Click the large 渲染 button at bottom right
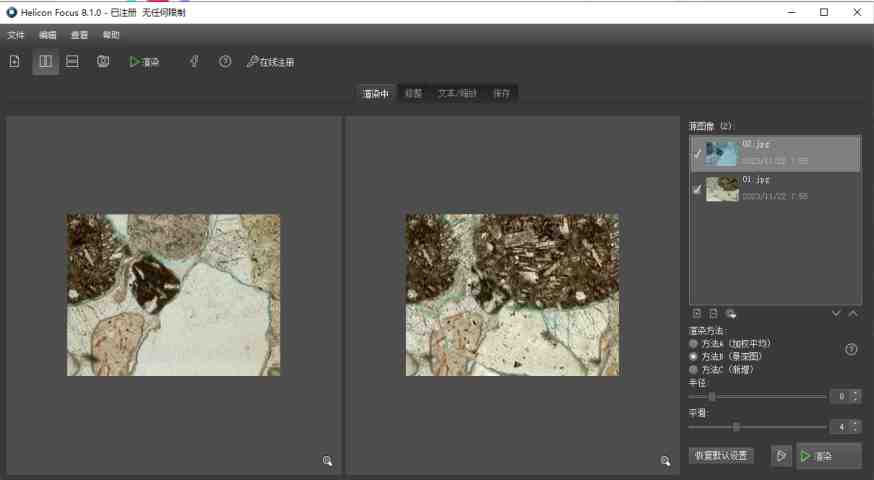This screenshot has width=874, height=480. tap(828, 456)
